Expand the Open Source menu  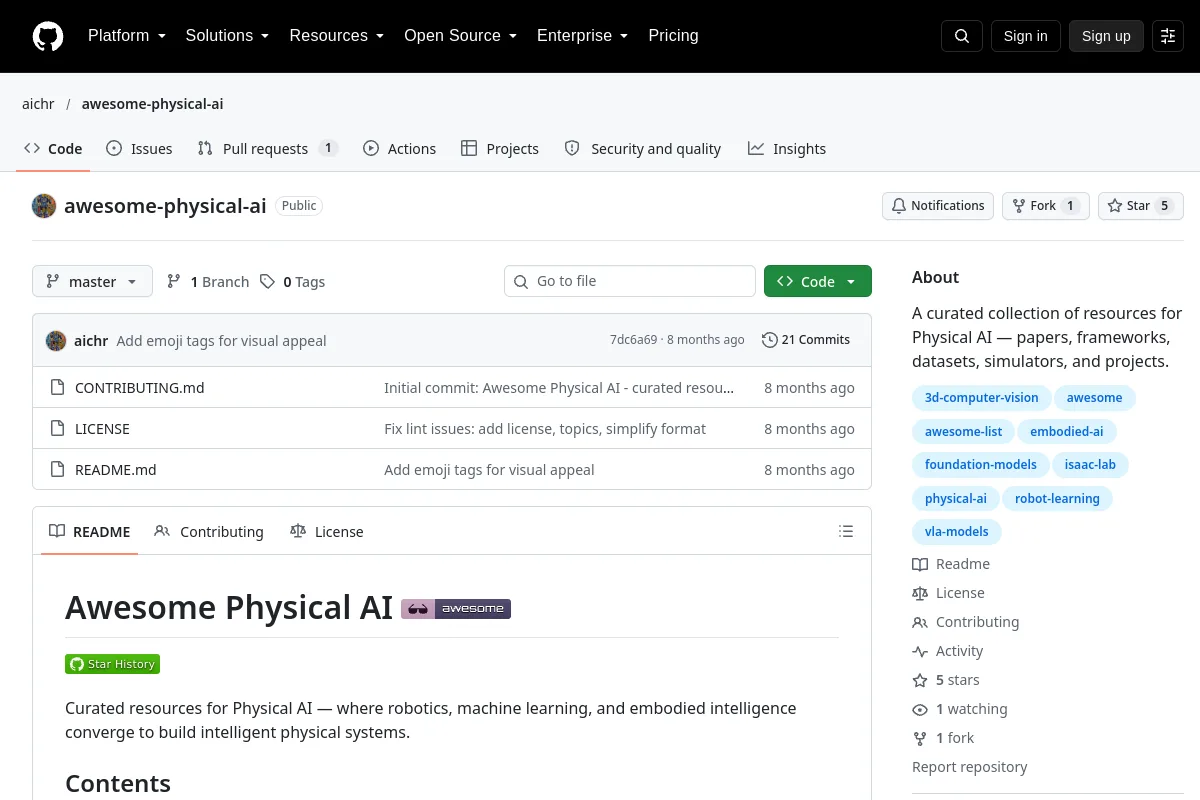tap(461, 36)
